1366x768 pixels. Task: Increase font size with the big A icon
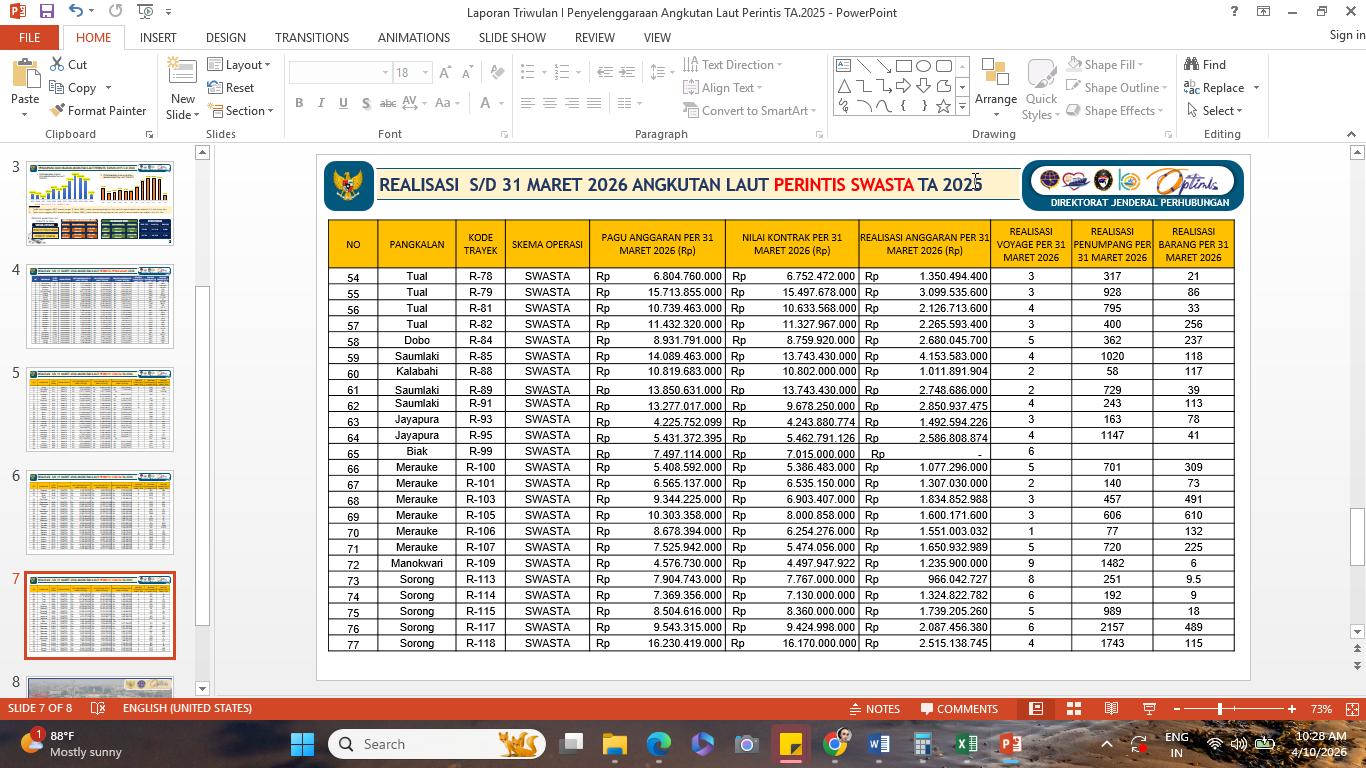tap(446, 73)
